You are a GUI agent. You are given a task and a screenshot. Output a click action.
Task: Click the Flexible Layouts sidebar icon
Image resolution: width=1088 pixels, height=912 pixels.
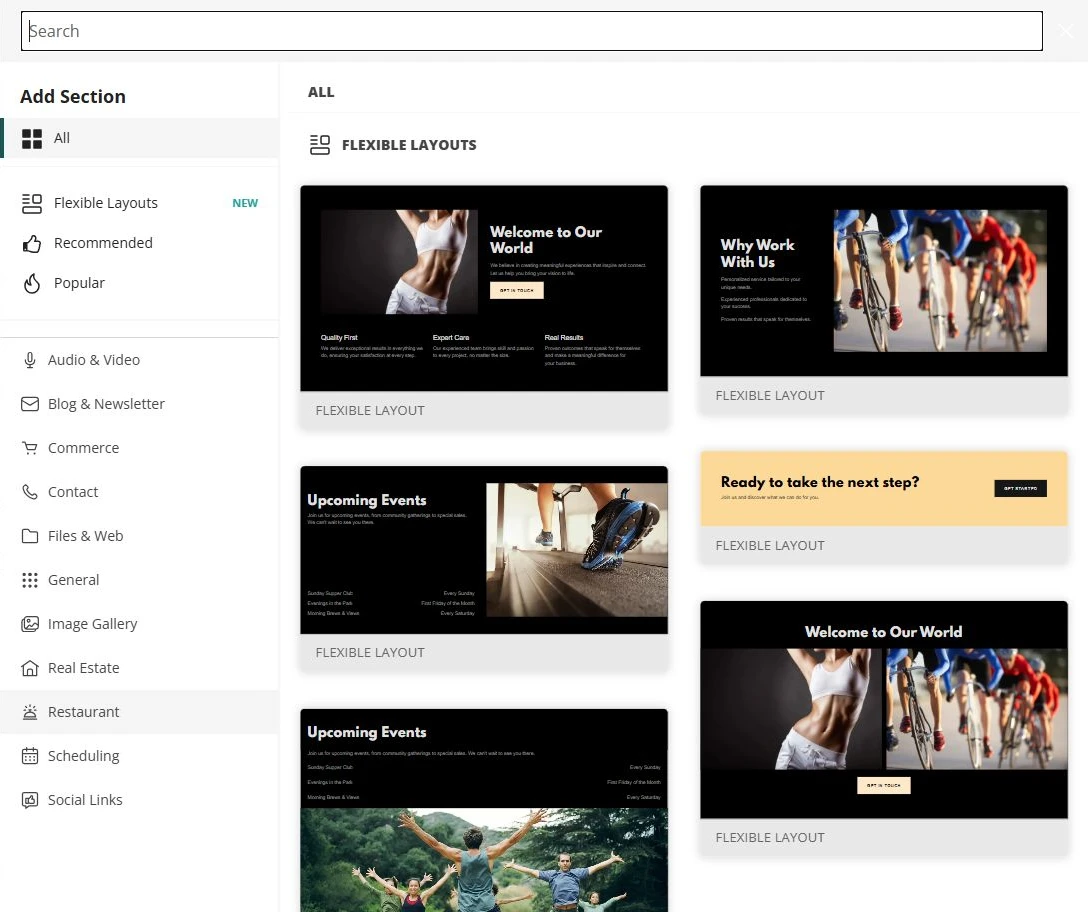pyautogui.click(x=32, y=203)
